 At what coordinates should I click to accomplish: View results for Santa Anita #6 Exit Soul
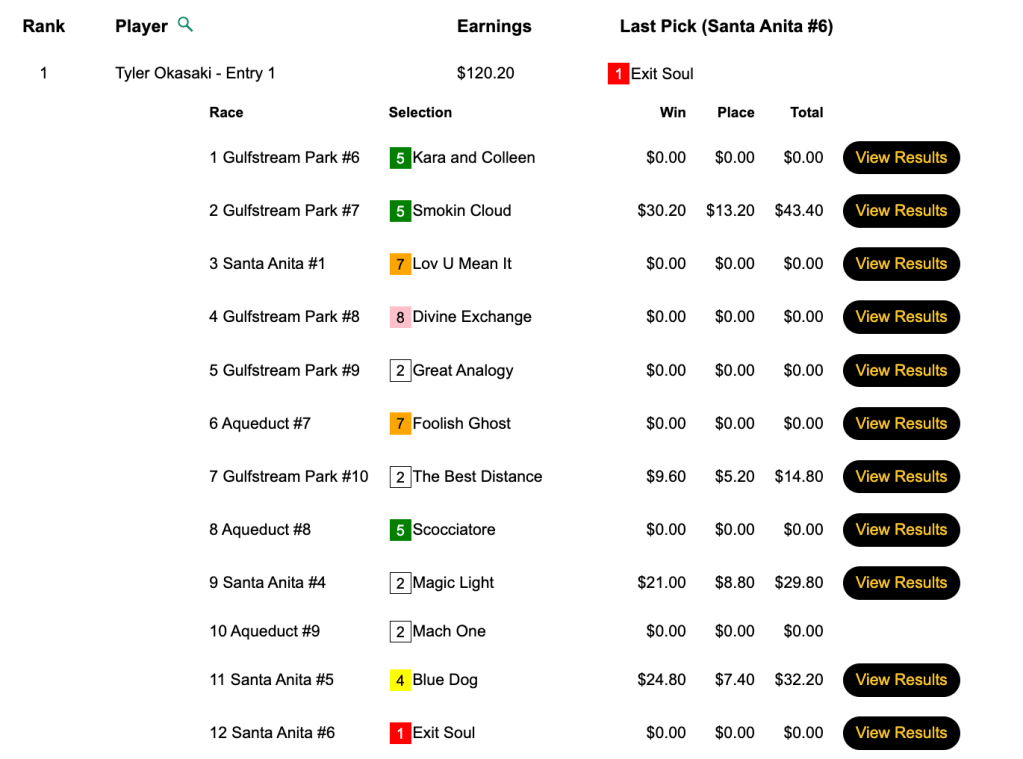pos(900,733)
